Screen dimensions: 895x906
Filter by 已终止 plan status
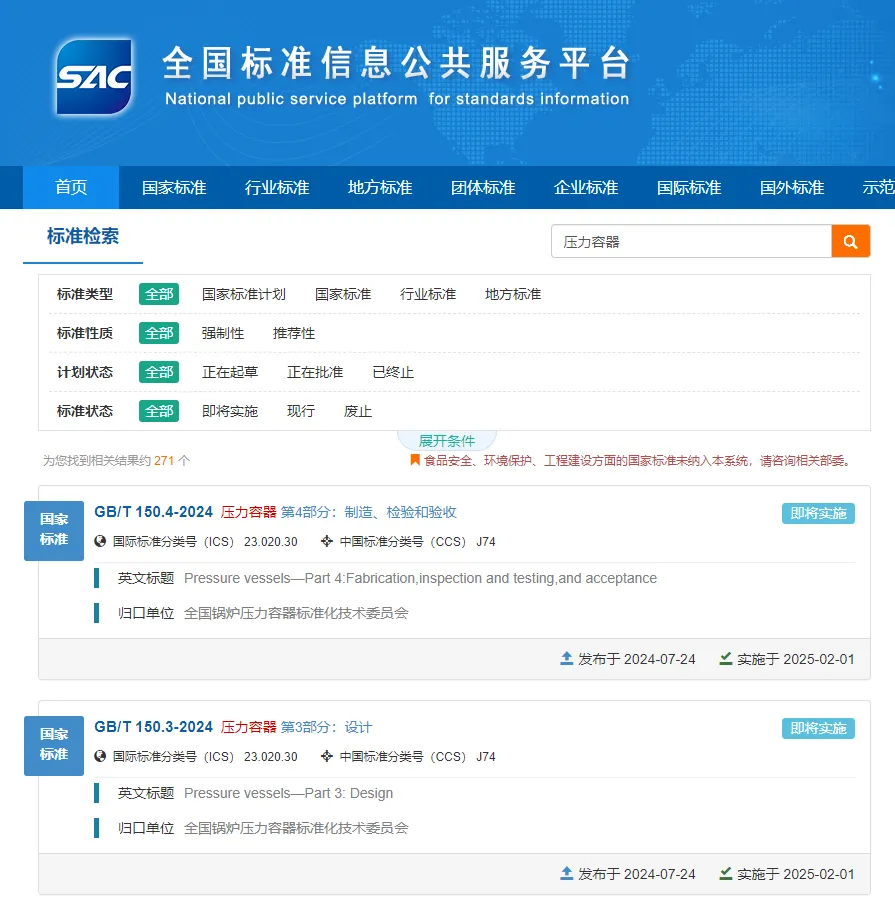pos(393,372)
